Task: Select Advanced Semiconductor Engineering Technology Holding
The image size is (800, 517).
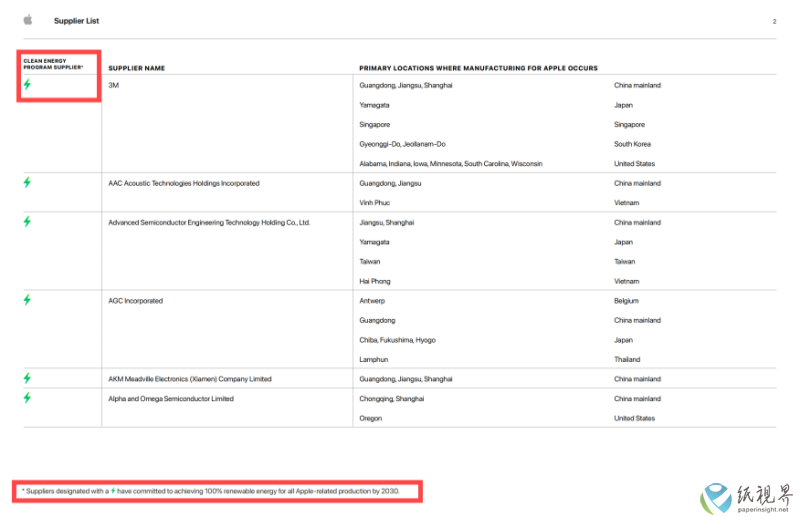Action: click(209, 223)
